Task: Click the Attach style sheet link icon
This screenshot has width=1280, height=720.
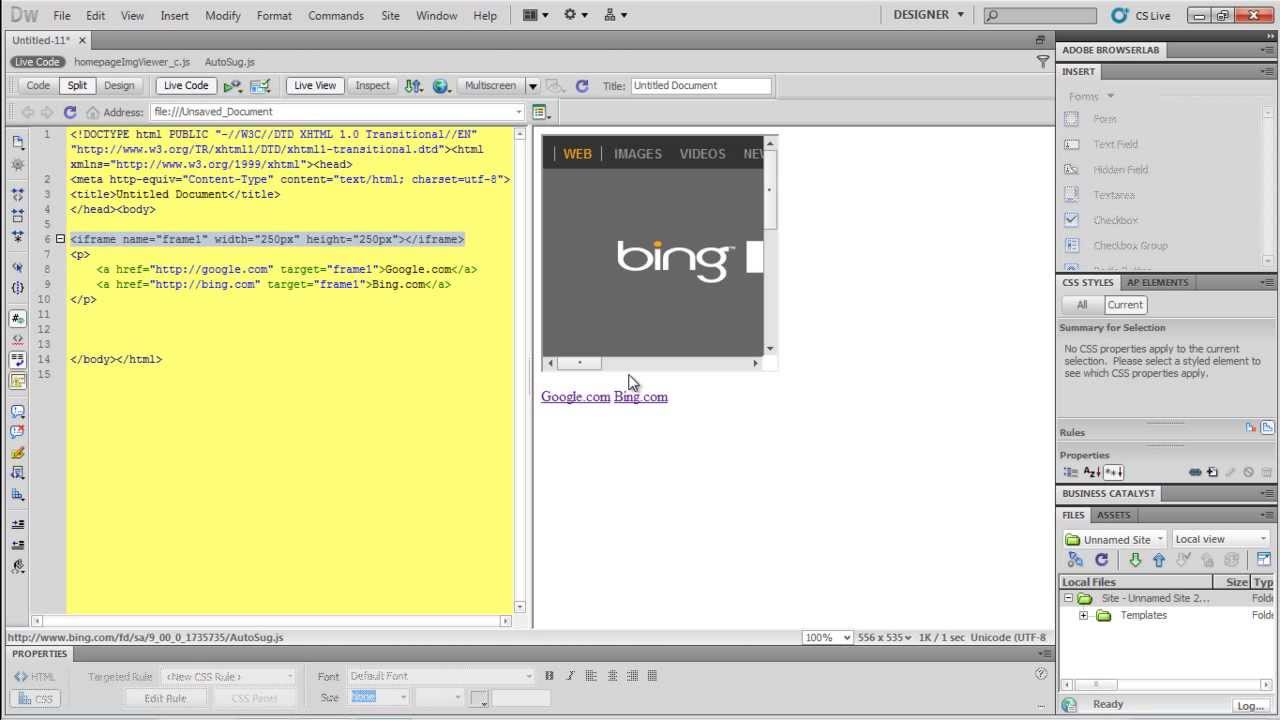Action: coord(1195,472)
